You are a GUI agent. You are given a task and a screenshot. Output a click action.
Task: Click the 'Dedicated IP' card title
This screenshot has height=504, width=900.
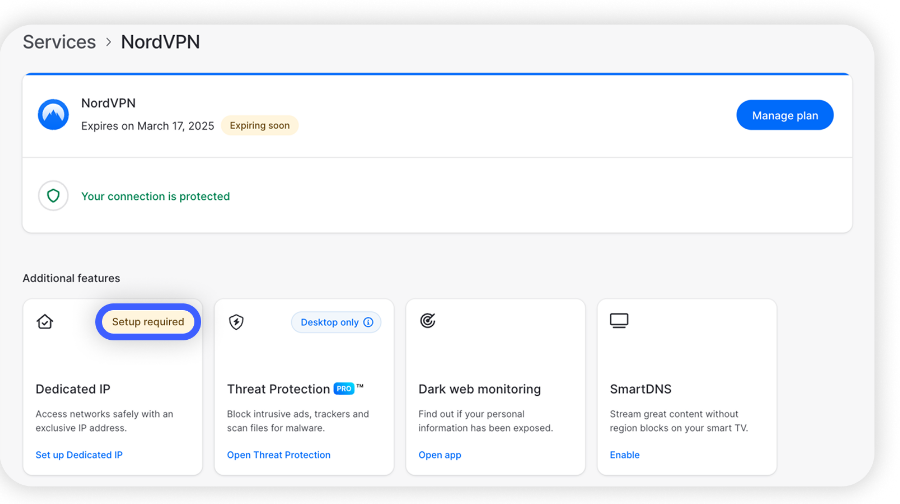pos(73,389)
